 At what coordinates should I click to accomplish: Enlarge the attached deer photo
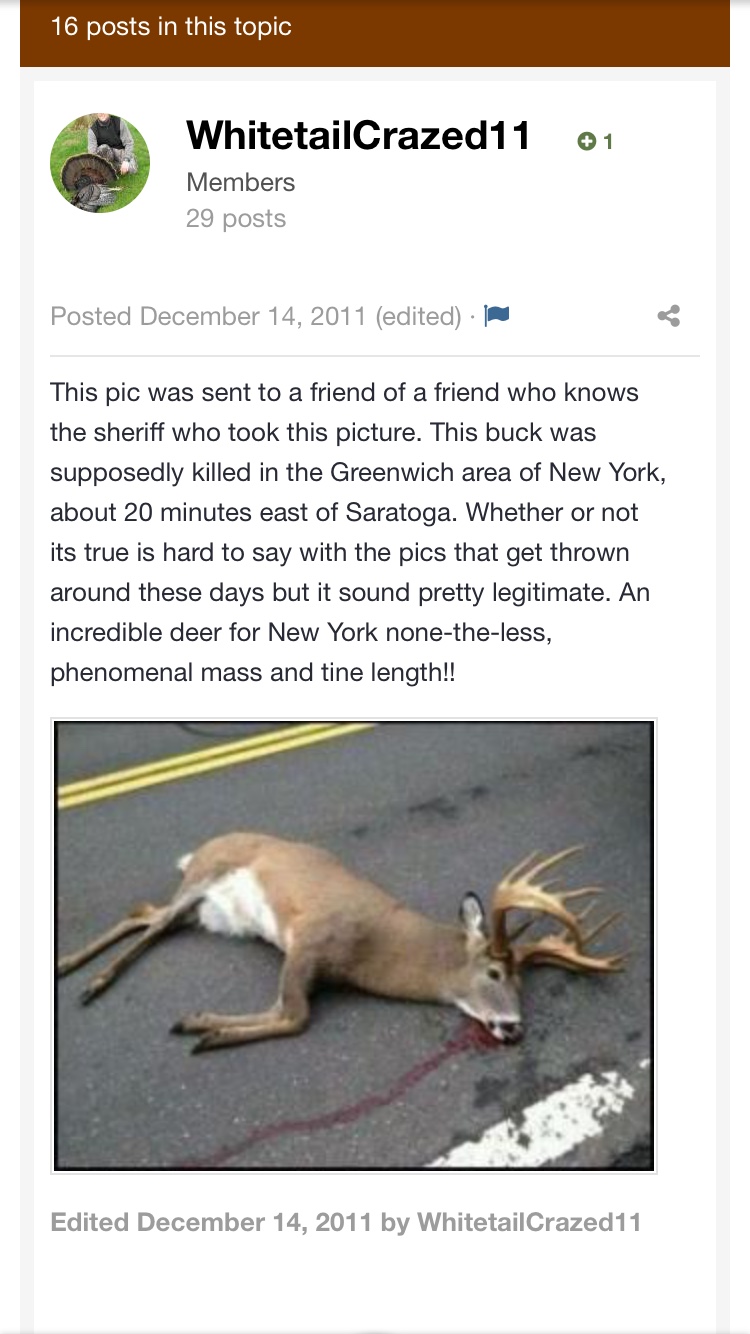click(354, 945)
